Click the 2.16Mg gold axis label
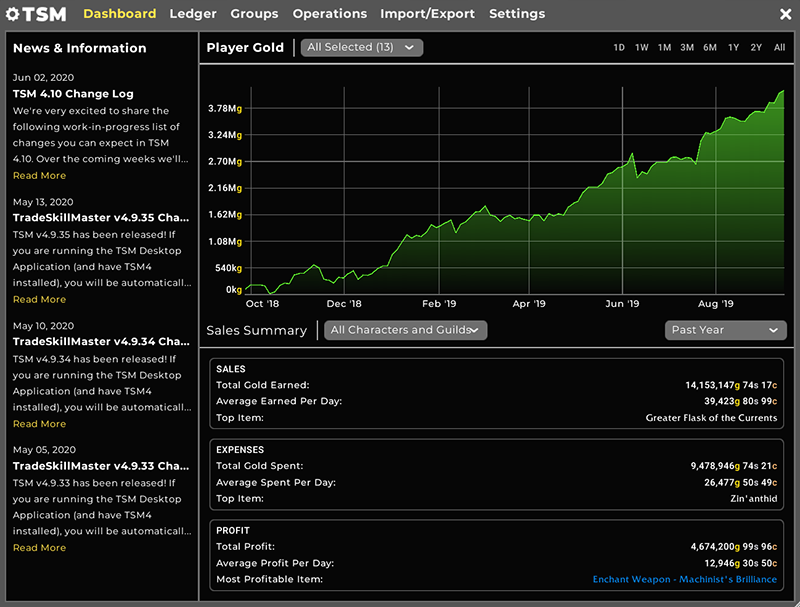The image size is (800, 607). pyautogui.click(x=225, y=188)
